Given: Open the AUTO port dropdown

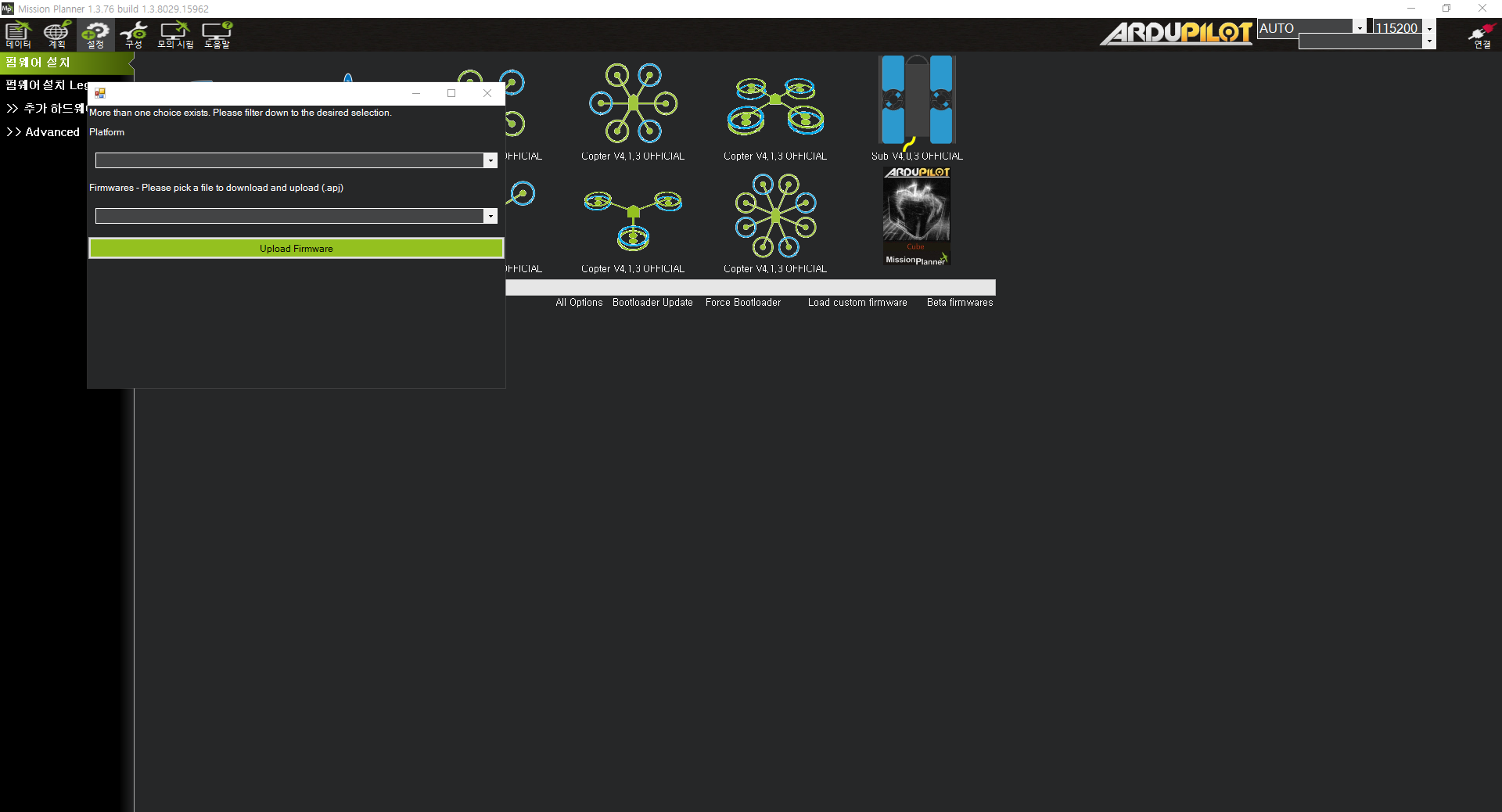Looking at the screenshot, I should point(1360,27).
